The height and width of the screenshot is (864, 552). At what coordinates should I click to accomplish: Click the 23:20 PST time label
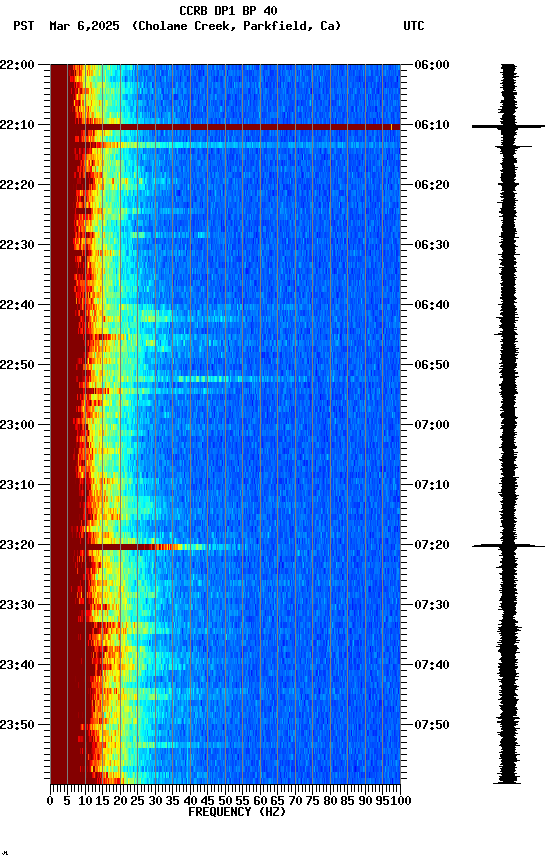click(17, 546)
